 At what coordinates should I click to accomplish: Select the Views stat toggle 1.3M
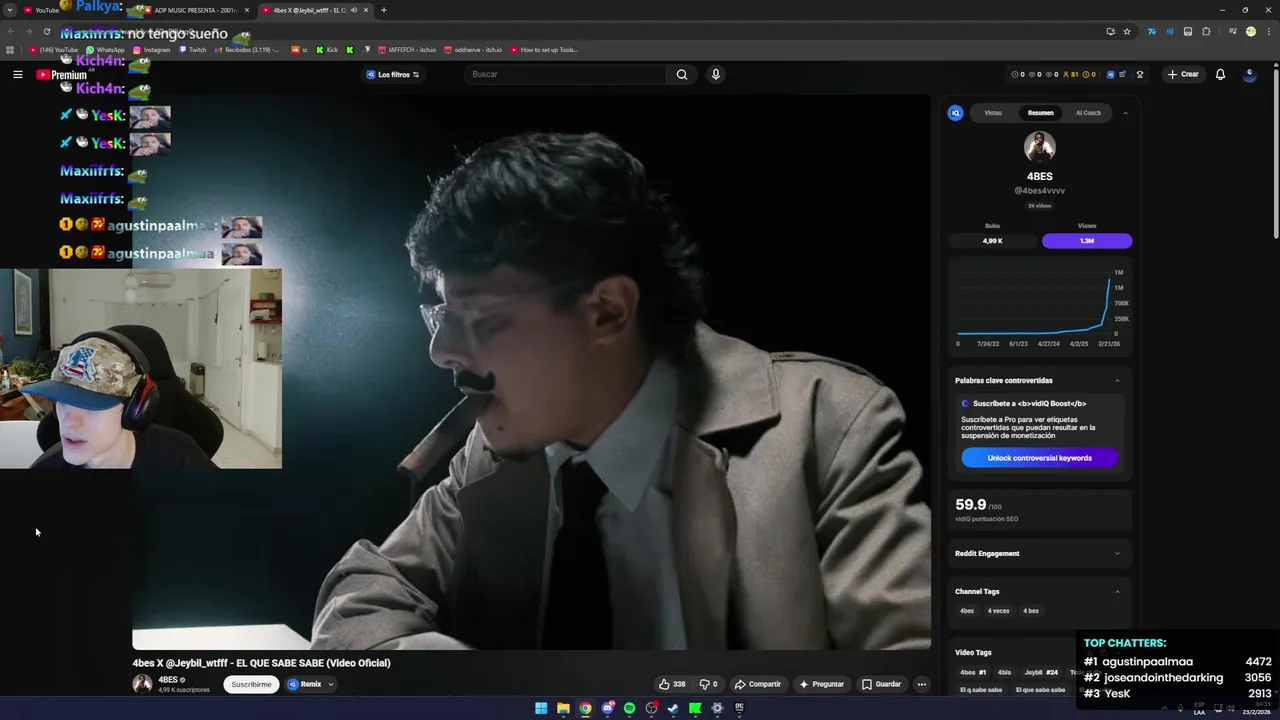(1087, 241)
